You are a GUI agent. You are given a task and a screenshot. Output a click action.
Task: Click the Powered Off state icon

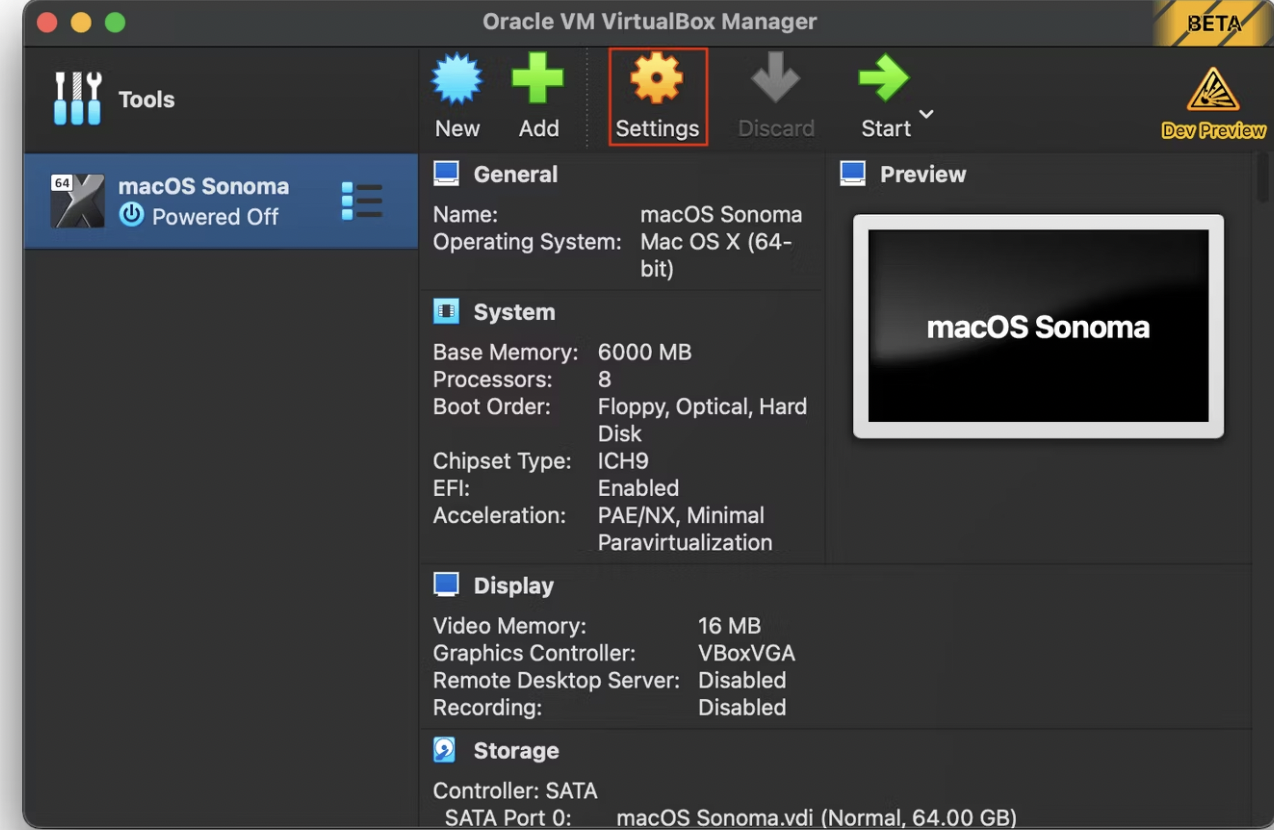131,215
